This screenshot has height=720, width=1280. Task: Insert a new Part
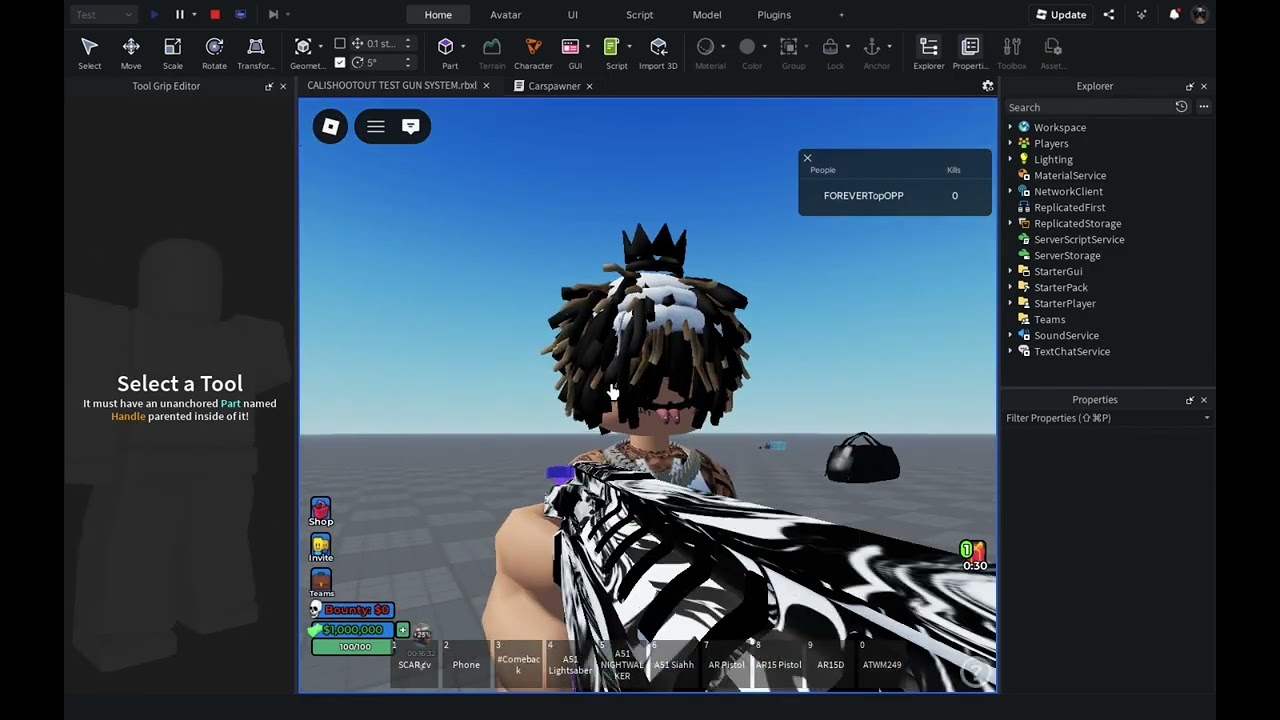coord(446,53)
